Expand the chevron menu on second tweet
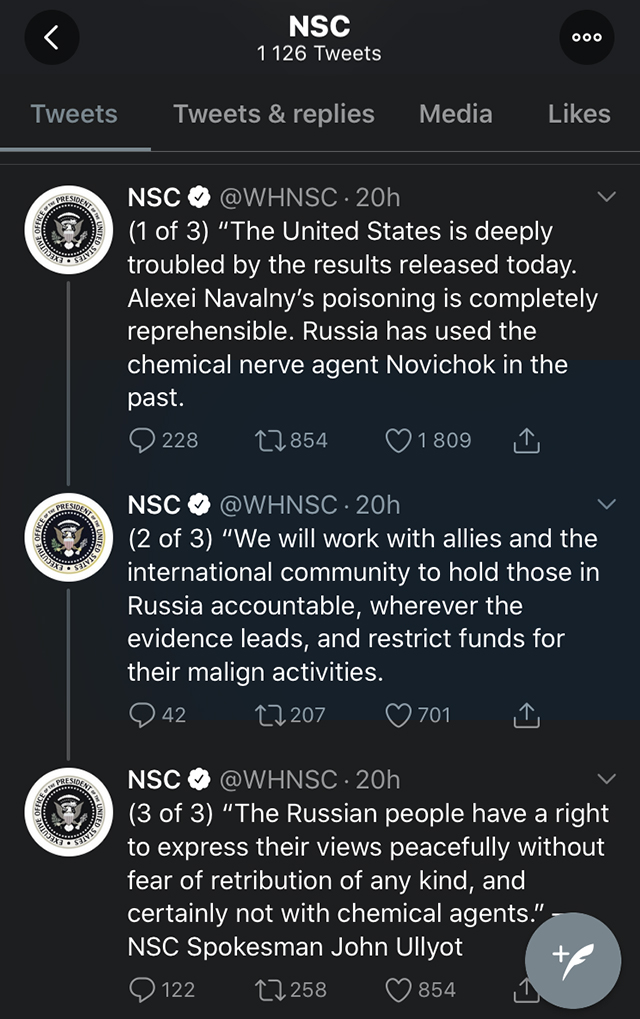 tap(606, 504)
